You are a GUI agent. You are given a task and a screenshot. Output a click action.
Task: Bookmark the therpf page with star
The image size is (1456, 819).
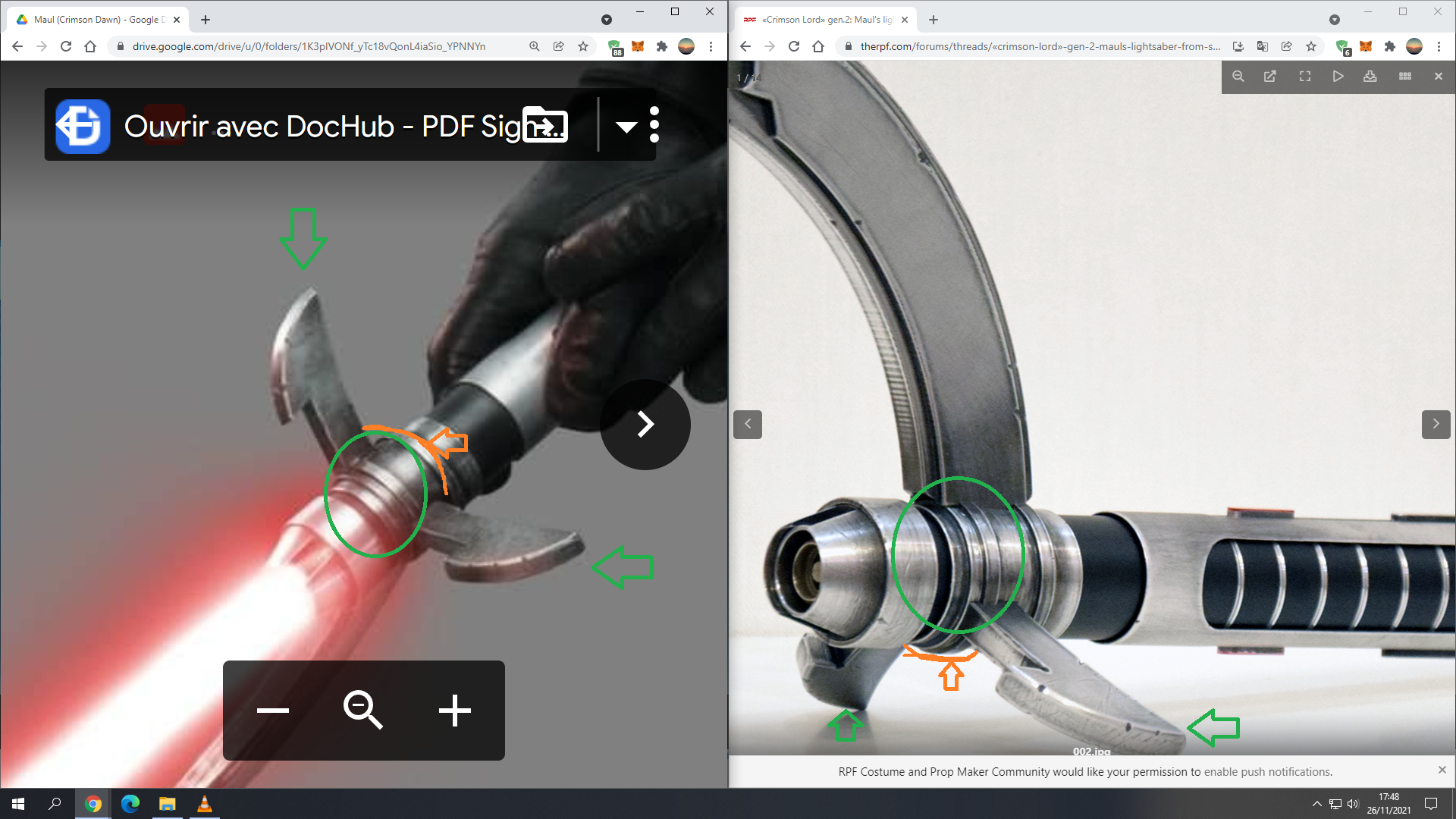1311,46
